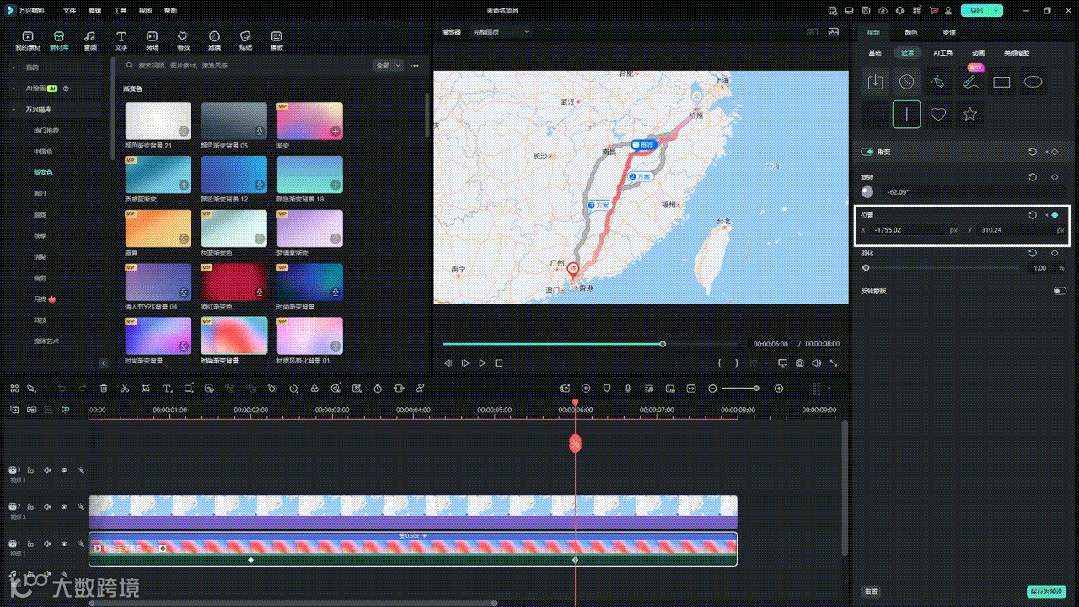Open the Stickers (贴纸) tab

point(245,41)
